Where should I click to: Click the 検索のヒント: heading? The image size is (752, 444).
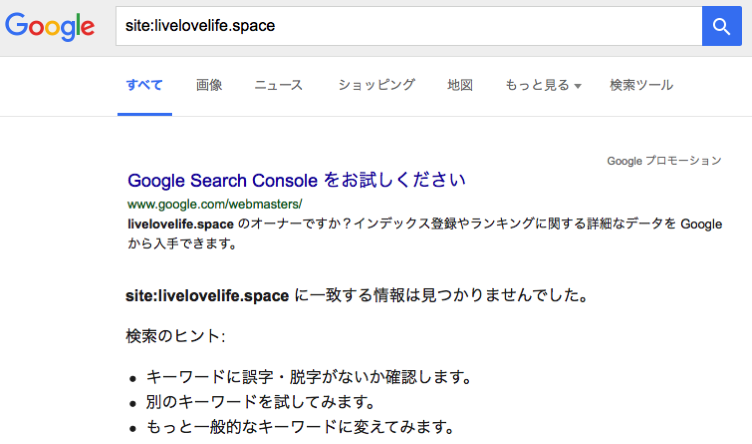tap(176, 336)
